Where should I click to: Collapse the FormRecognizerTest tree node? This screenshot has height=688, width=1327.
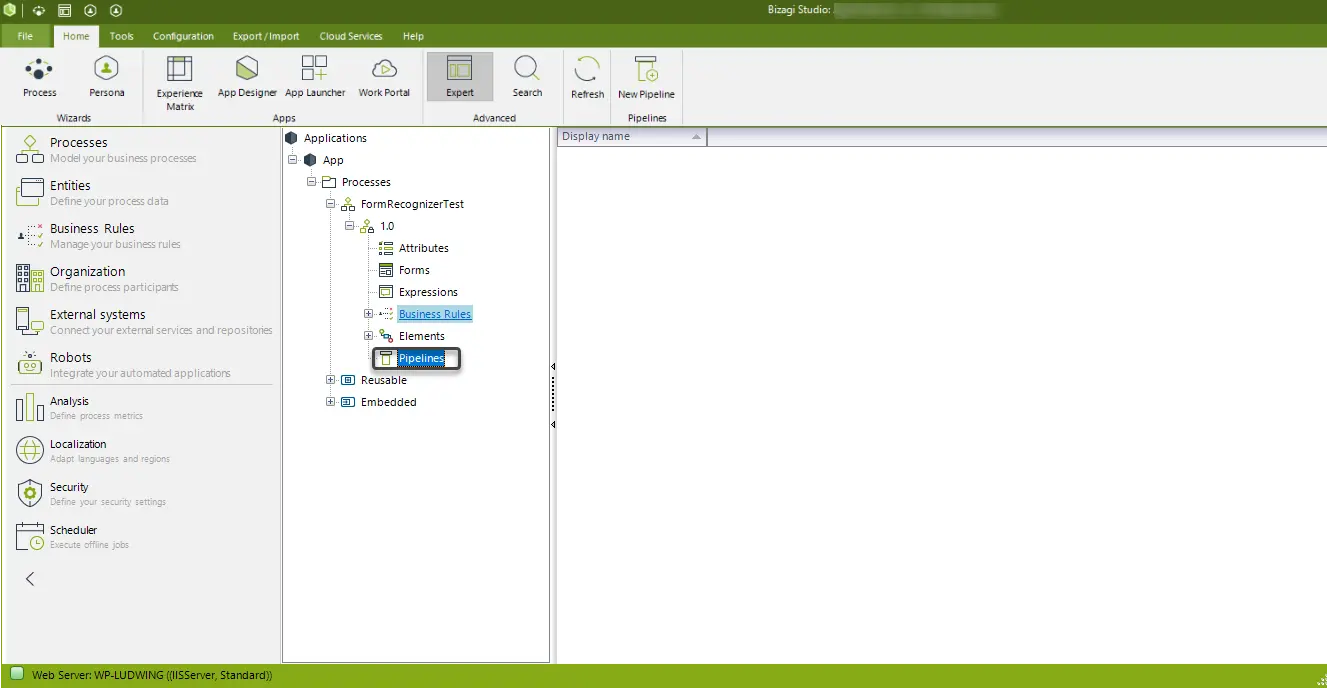coord(330,204)
